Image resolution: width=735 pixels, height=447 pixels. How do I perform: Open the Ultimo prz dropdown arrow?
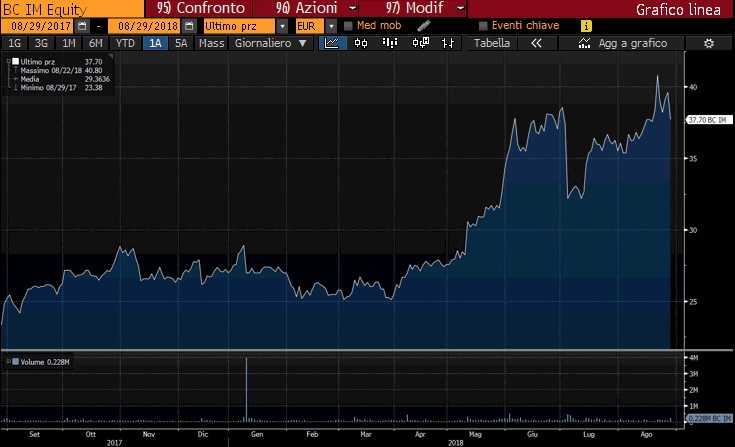tap(282, 26)
